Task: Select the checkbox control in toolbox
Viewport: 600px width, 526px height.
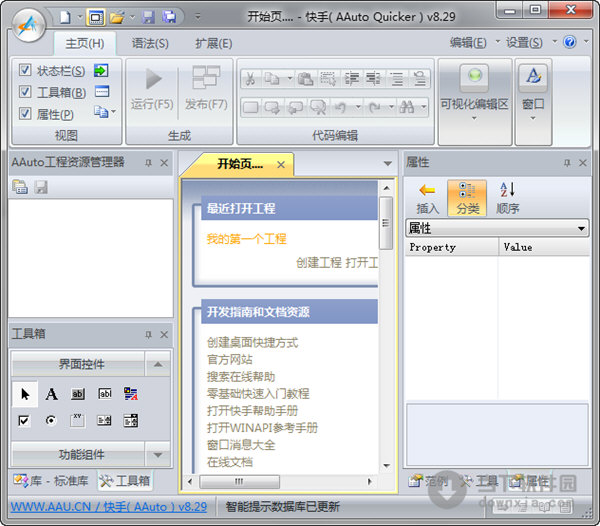Action: [24, 420]
